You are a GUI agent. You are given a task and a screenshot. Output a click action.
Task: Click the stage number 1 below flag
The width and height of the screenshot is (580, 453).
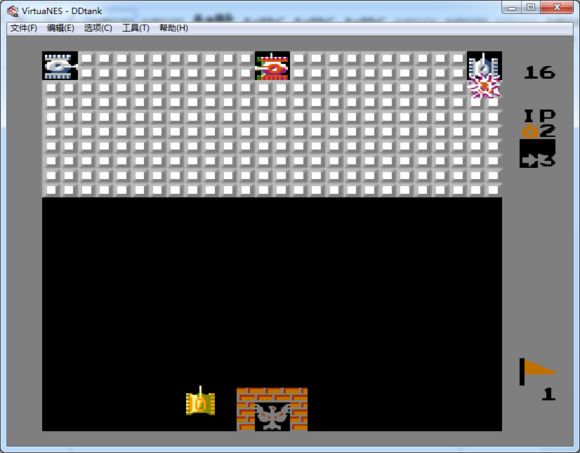point(548,394)
